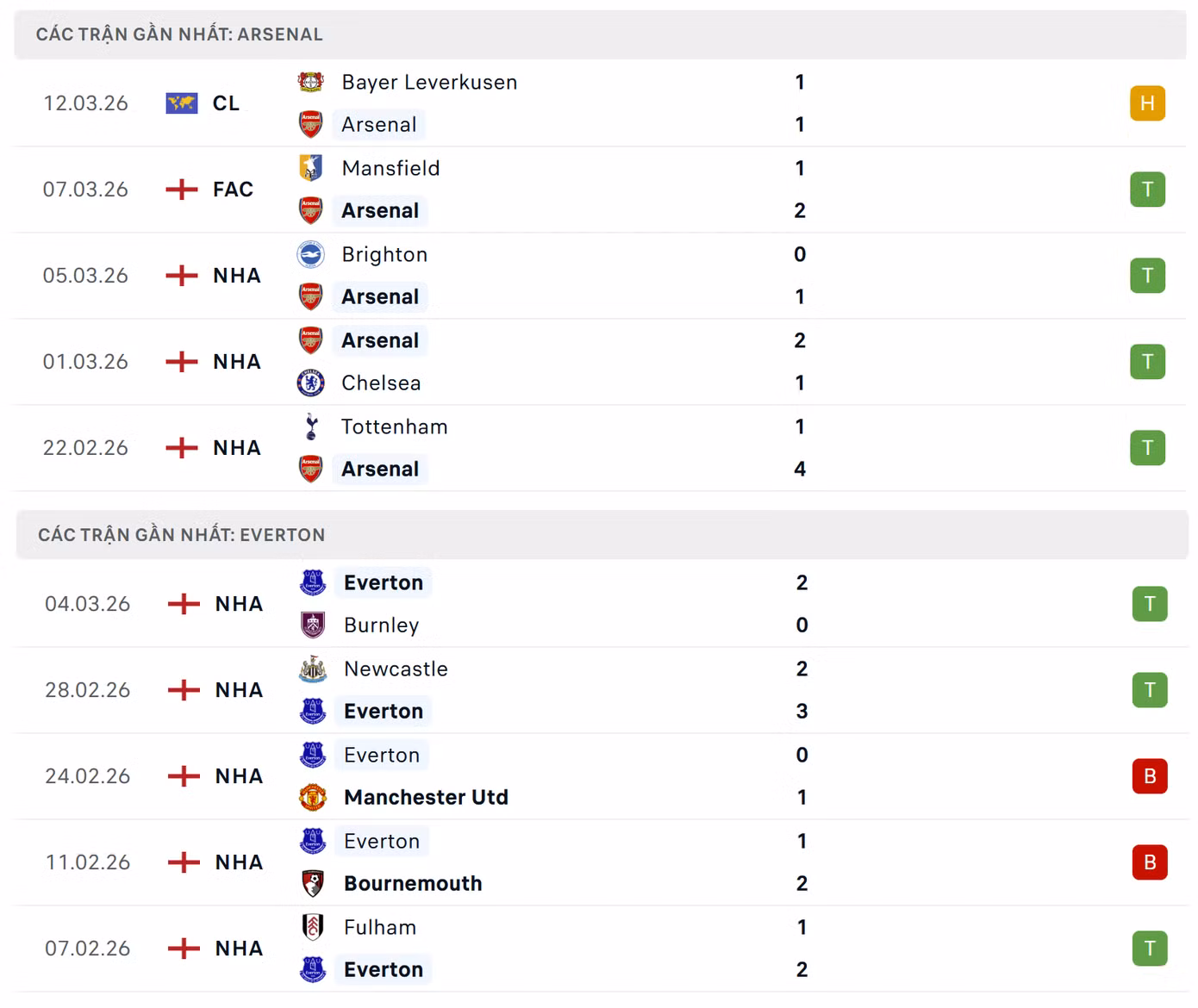Click the Chelsea lion badge
1198x1008 pixels.
[x=311, y=383]
